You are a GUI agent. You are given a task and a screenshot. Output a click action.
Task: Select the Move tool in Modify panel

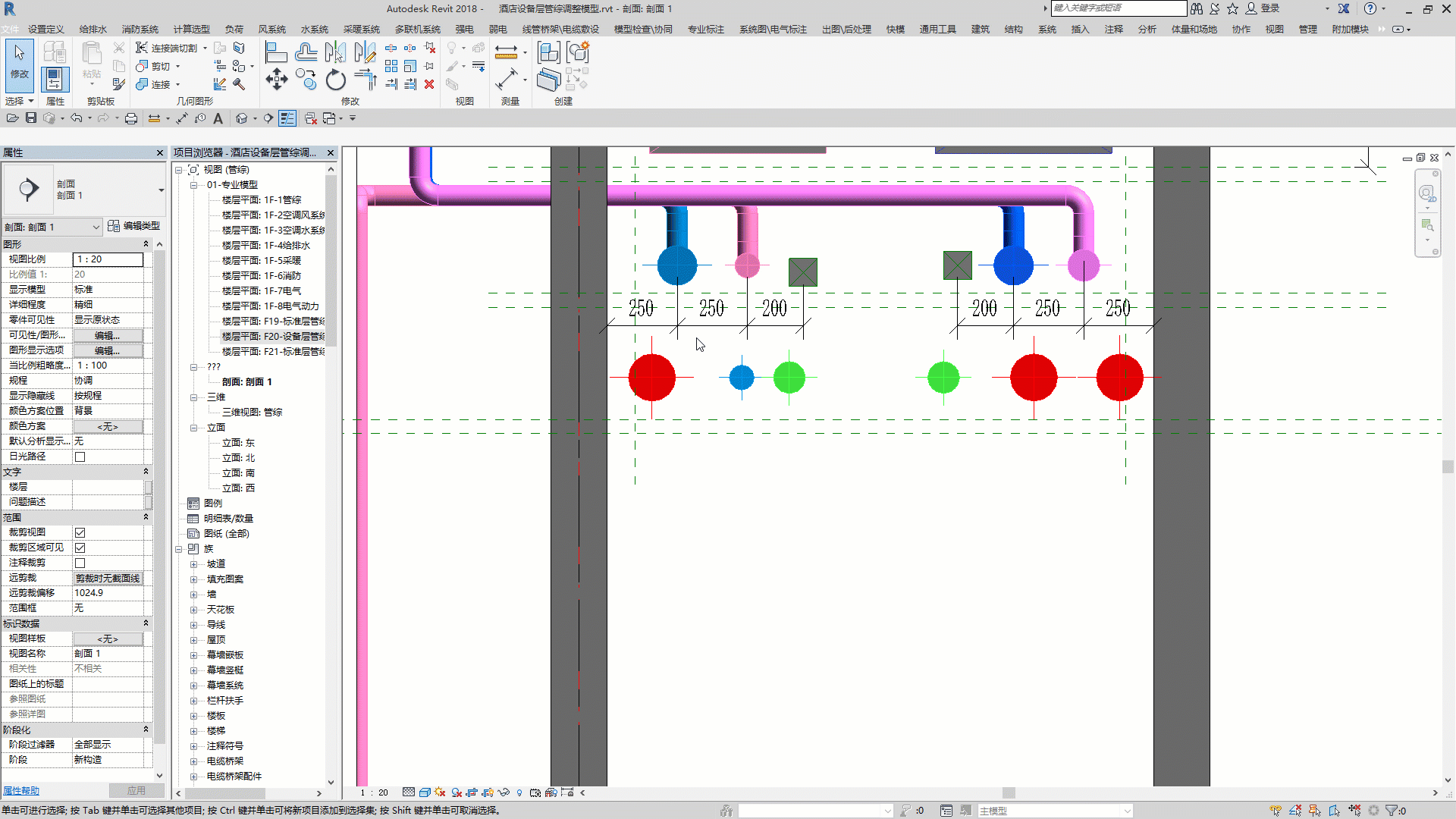(277, 80)
